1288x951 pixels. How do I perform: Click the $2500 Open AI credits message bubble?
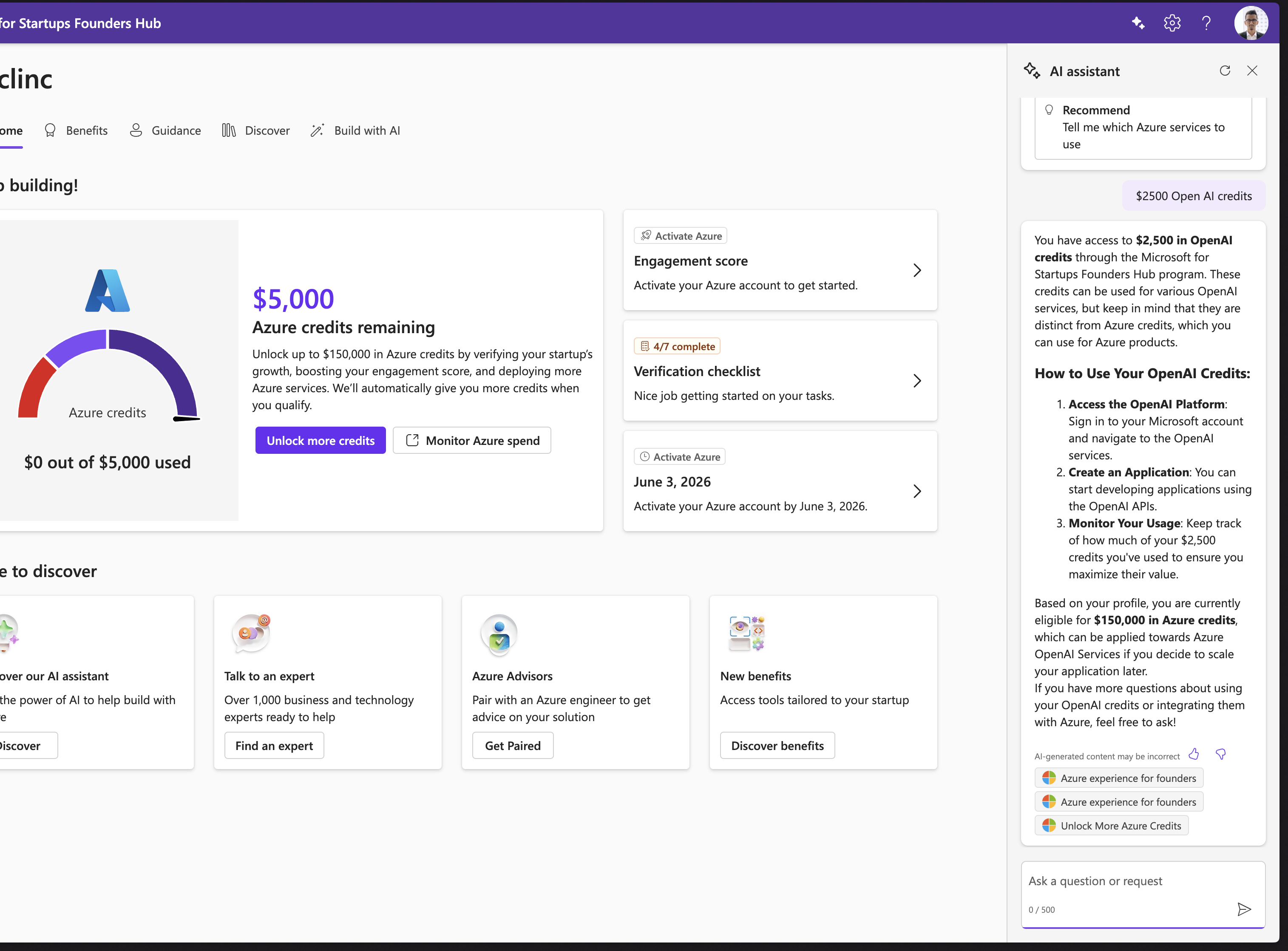point(1194,196)
